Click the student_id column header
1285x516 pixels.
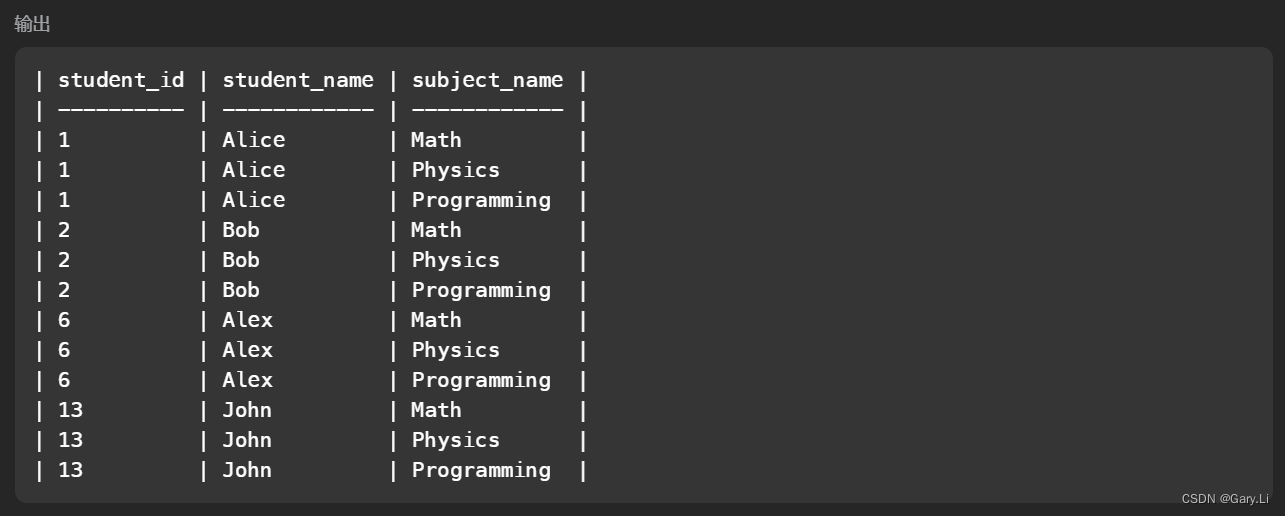(121, 80)
